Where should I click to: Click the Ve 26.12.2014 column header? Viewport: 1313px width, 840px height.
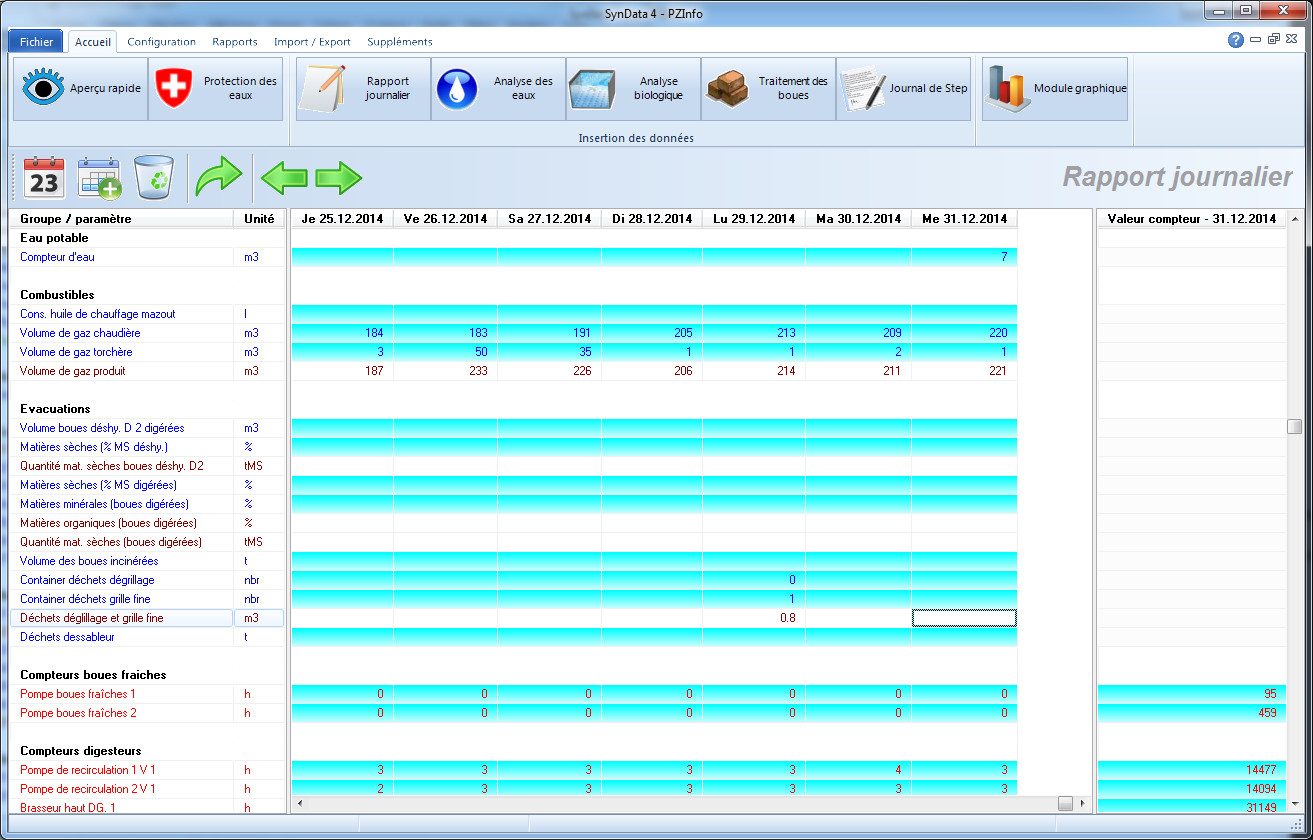445,219
